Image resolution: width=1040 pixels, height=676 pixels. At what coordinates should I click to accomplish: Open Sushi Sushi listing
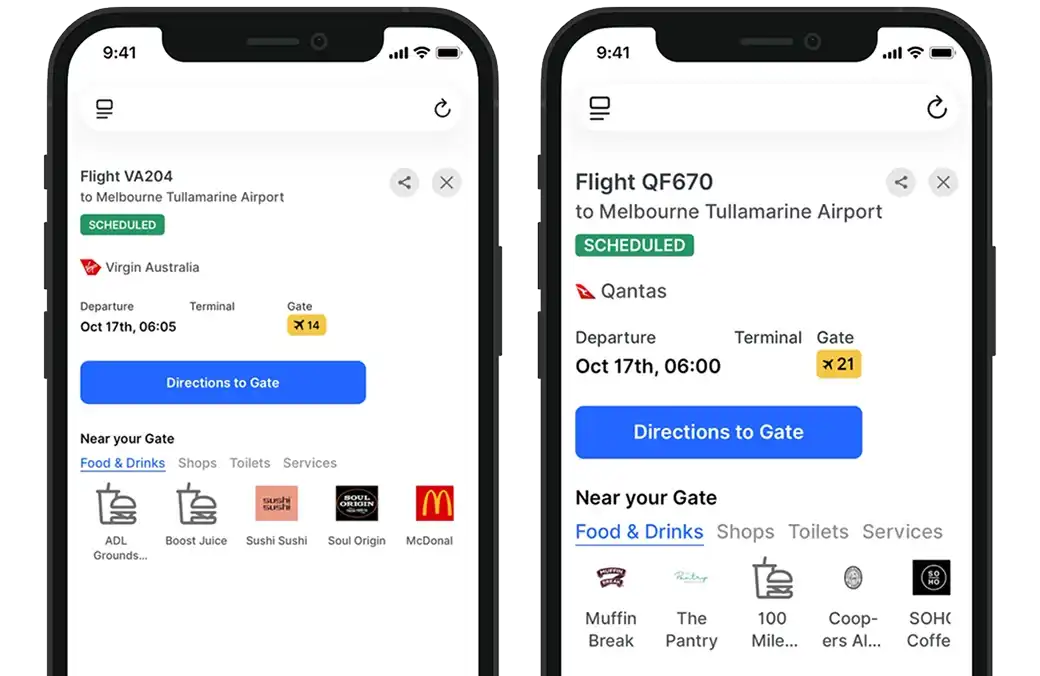277,515
